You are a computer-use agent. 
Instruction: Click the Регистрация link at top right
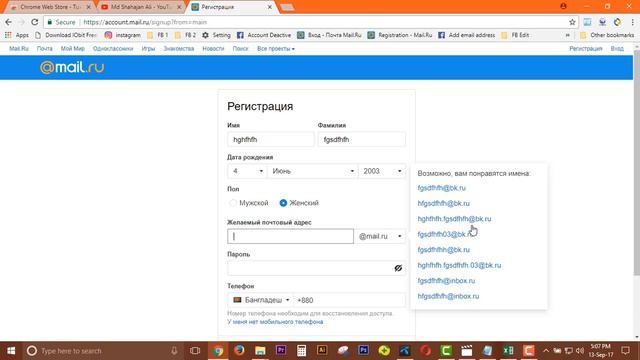pos(586,49)
